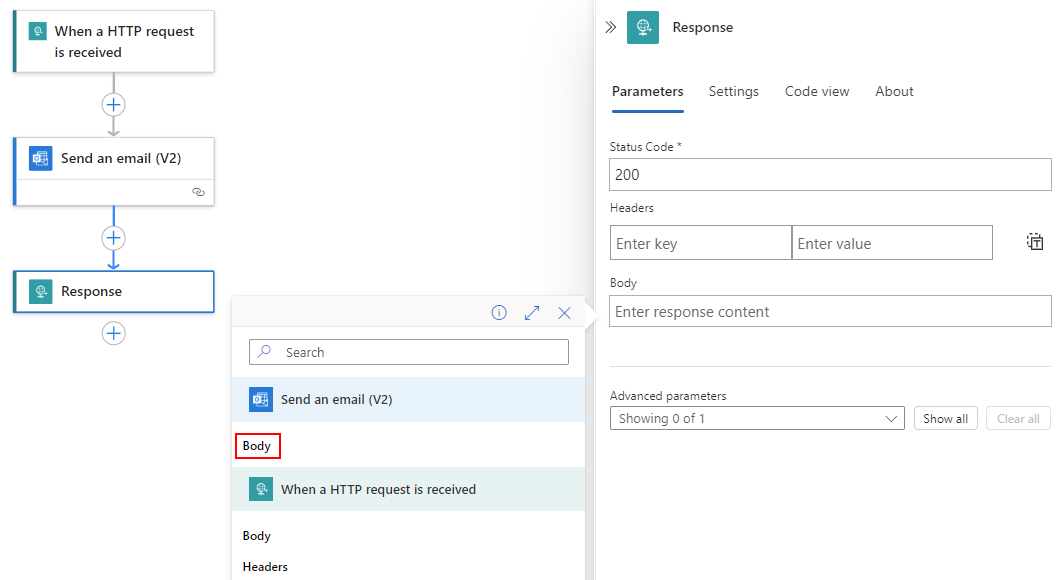Click the info icon in dynamic content popup
Image resolution: width=1060 pixels, height=580 pixels.
499,312
